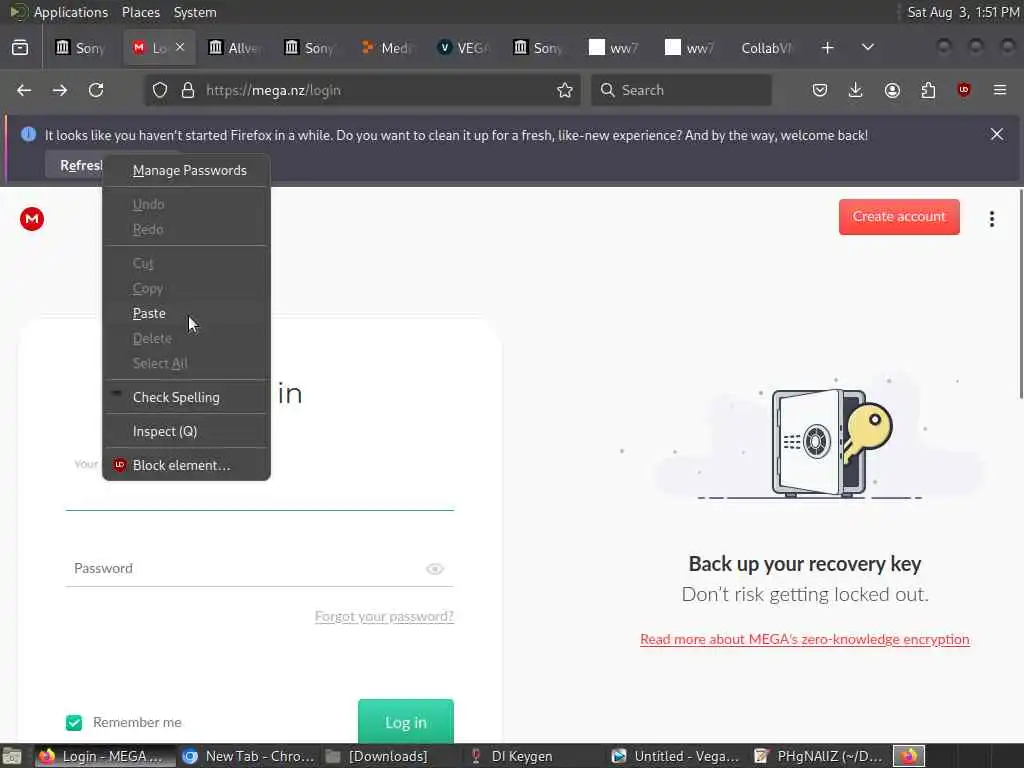The image size is (1024, 768).
Task: Close the MEGA login tab
Action: click(x=180, y=47)
